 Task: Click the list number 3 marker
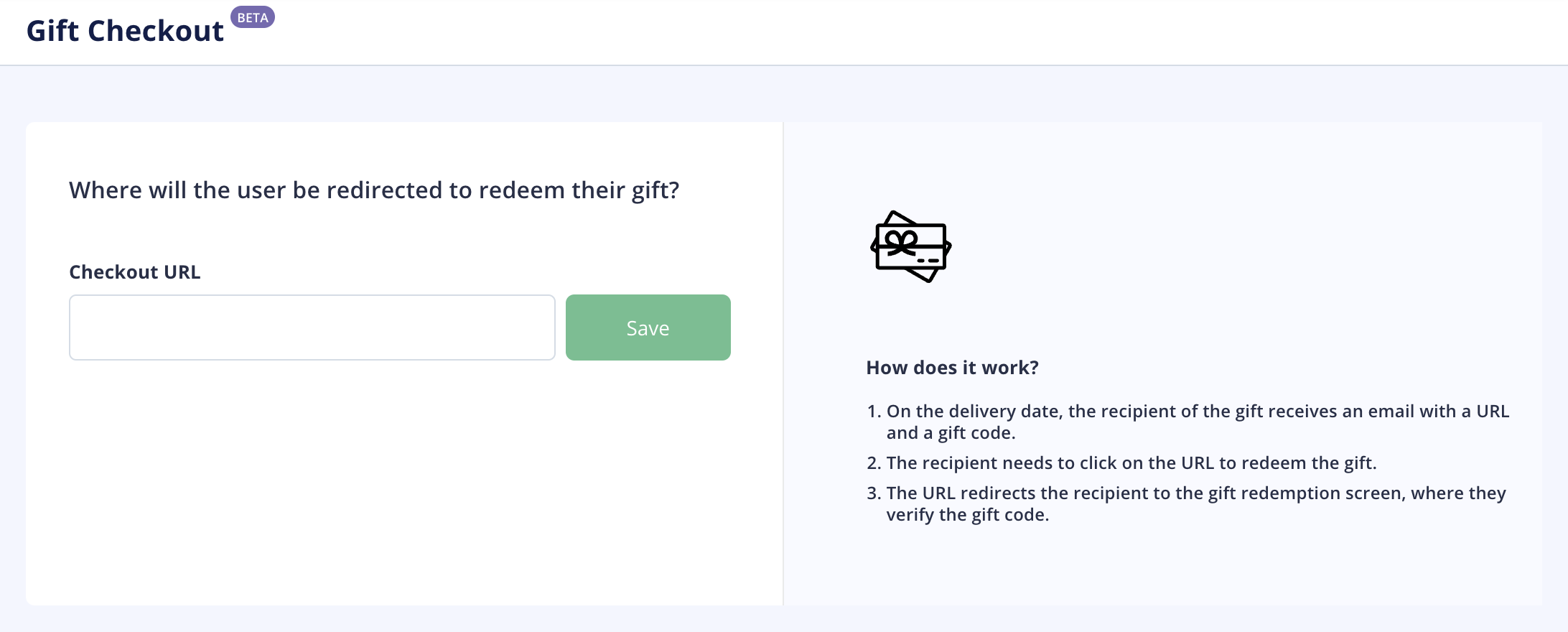click(874, 493)
